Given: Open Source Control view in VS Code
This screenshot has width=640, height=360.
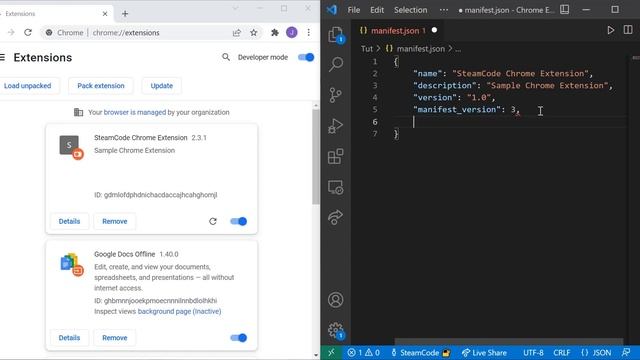Looking at the screenshot, I should pyautogui.click(x=336, y=95).
